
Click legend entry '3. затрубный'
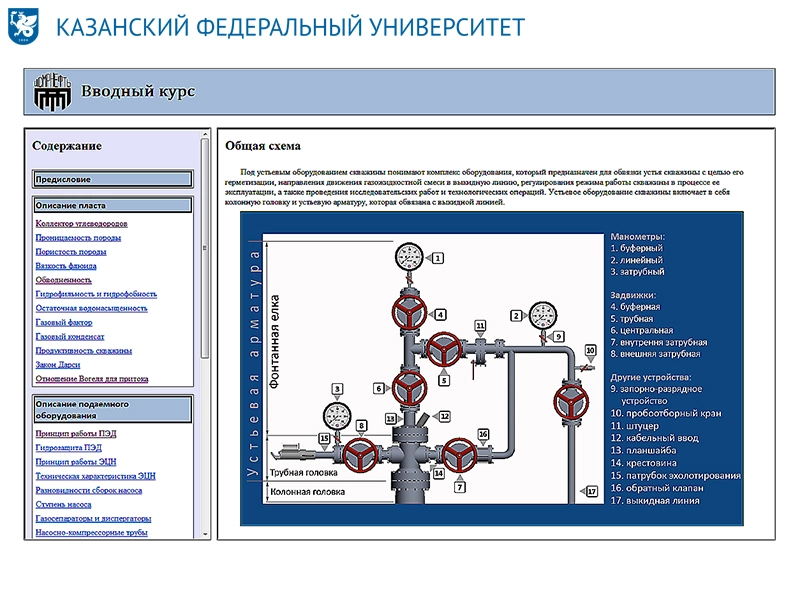pyautogui.click(x=637, y=271)
